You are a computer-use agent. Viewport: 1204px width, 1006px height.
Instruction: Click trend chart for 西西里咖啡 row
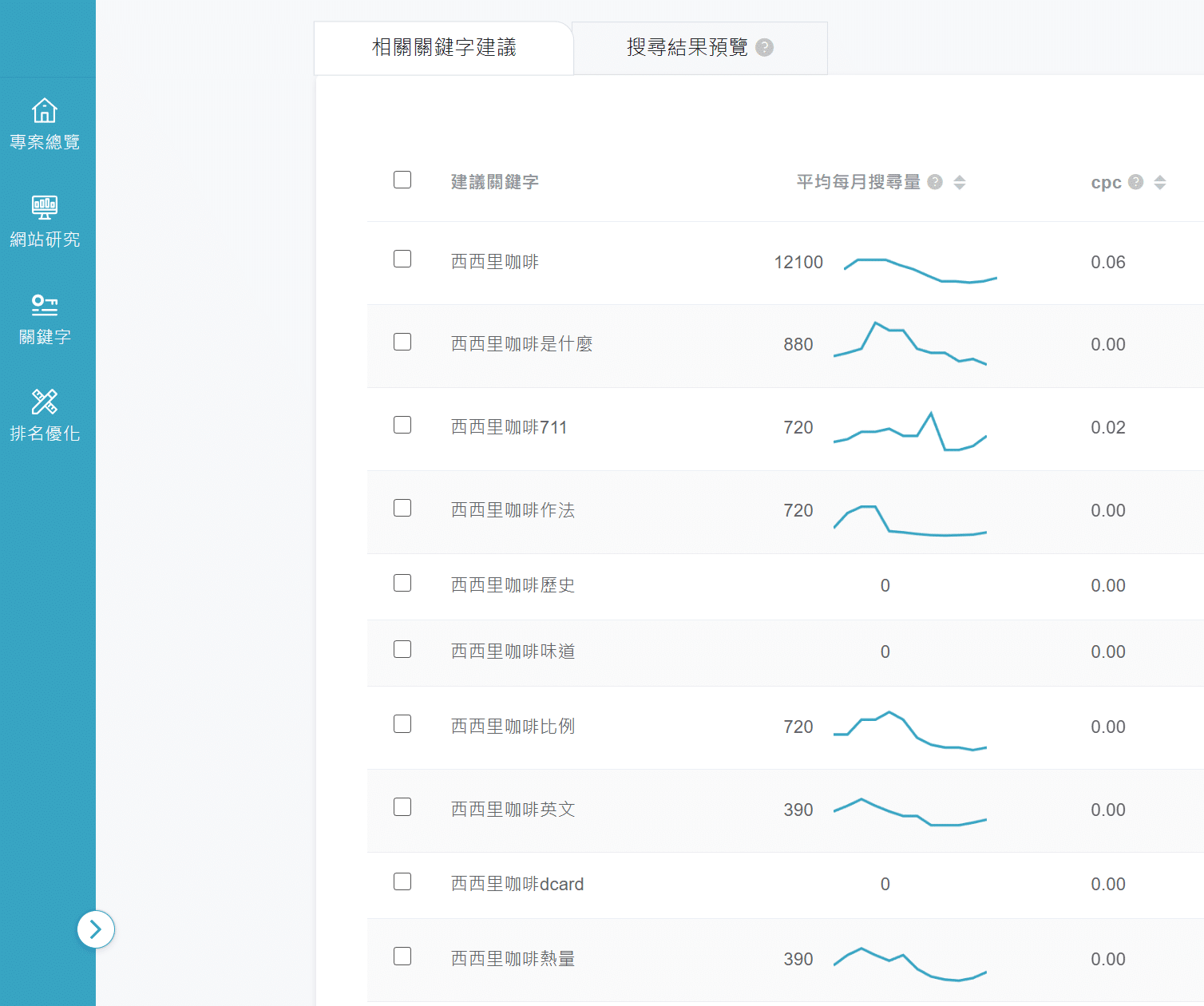point(920,270)
